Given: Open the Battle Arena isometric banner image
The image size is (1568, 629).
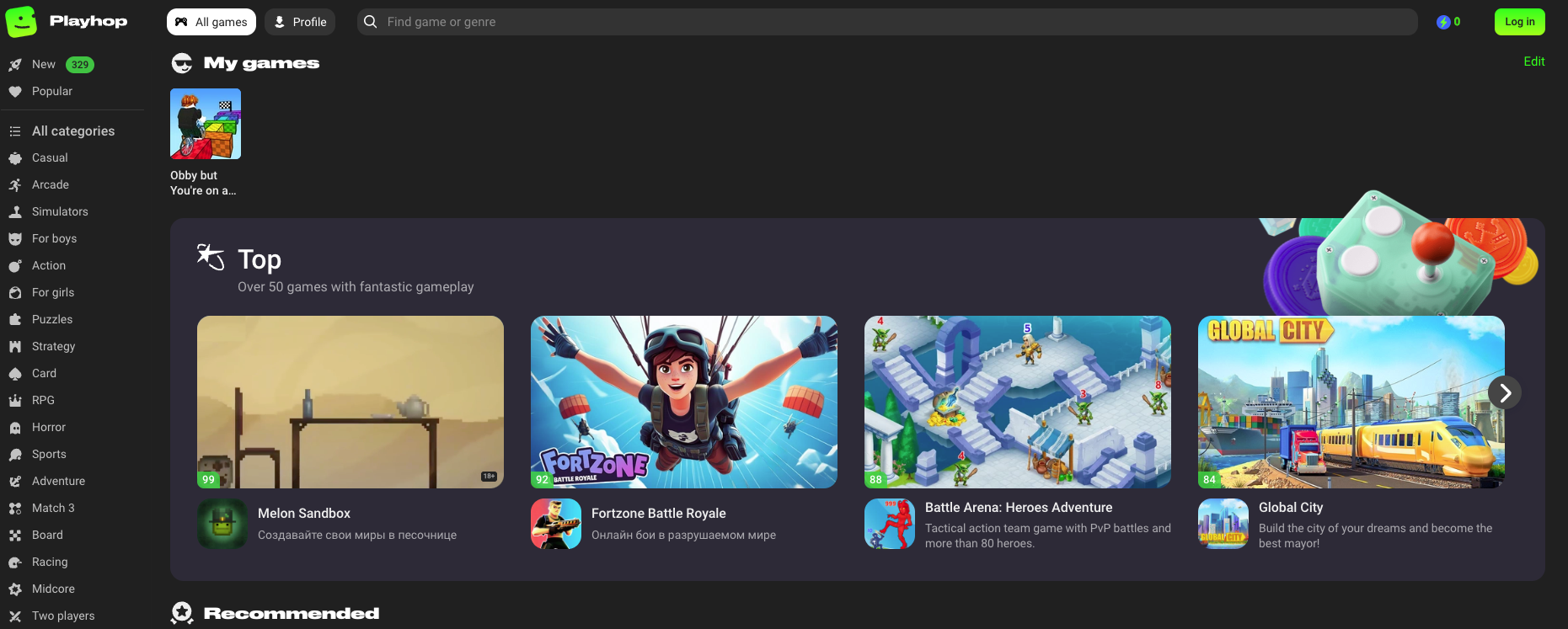Looking at the screenshot, I should [1018, 402].
